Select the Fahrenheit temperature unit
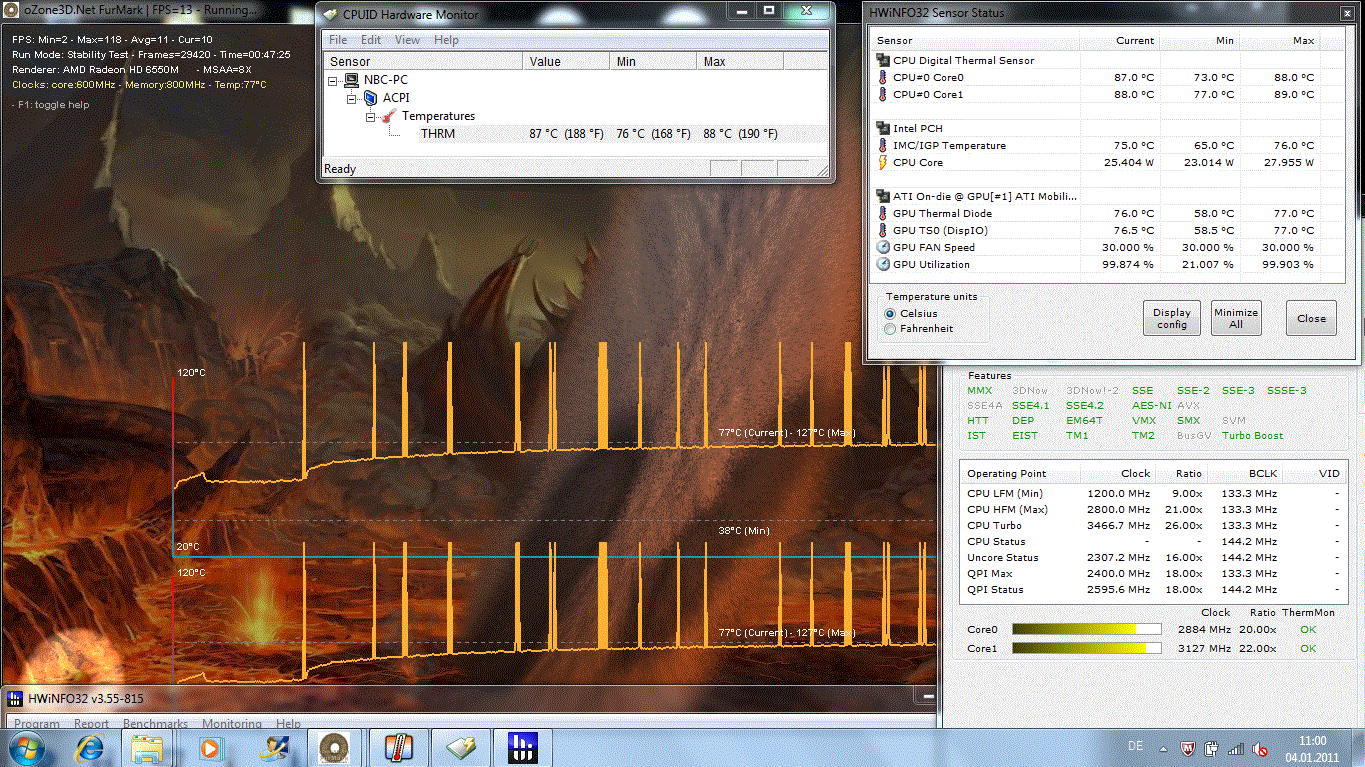Image resolution: width=1365 pixels, height=767 pixels. pos(890,329)
